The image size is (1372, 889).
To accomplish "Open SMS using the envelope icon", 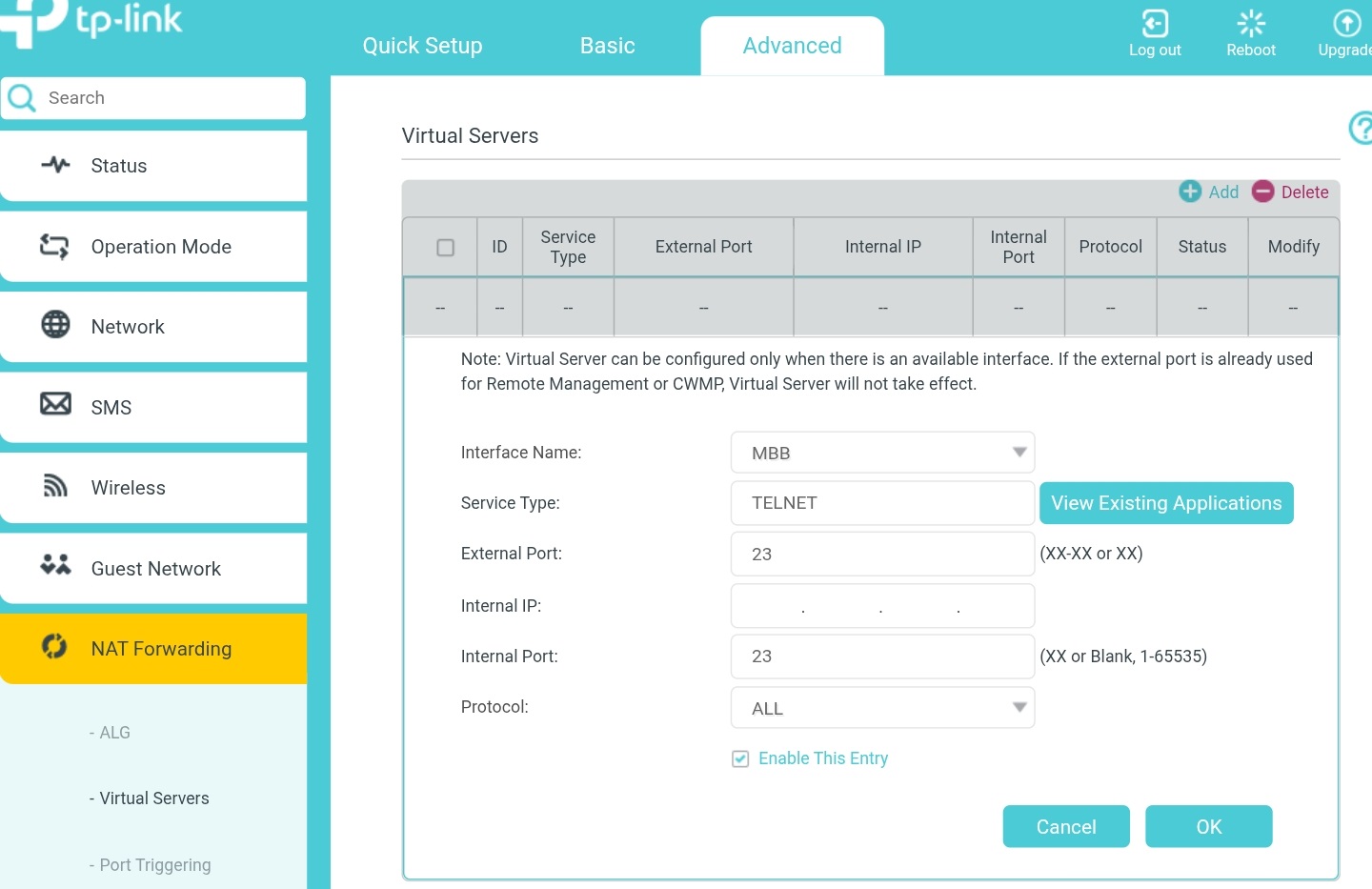I will 55,403.
